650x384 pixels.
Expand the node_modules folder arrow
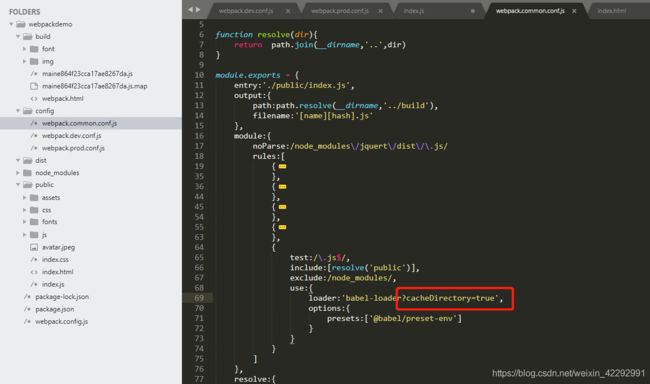[18, 173]
